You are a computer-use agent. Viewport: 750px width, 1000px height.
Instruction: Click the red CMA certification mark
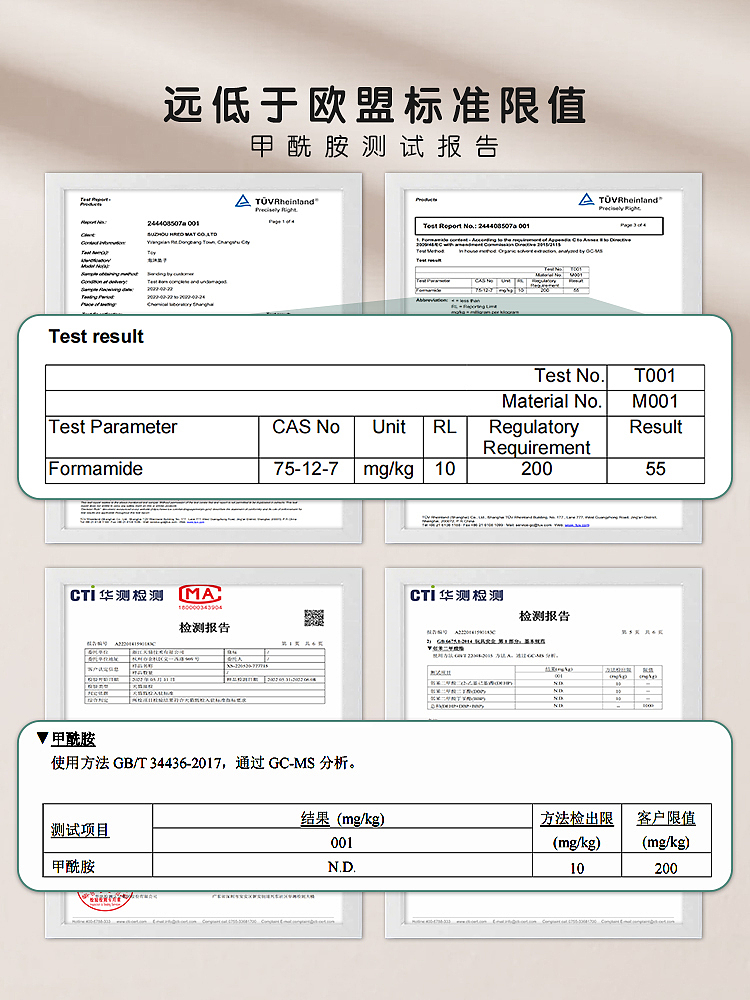point(200,597)
